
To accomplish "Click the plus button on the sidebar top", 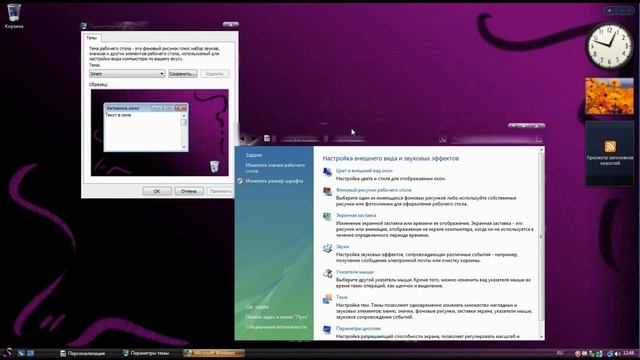I will tap(609, 11).
